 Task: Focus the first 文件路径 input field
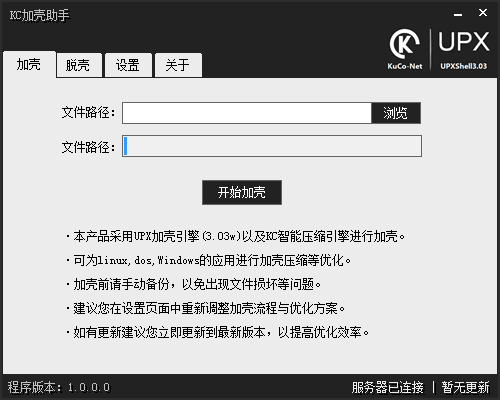tap(247, 113)
